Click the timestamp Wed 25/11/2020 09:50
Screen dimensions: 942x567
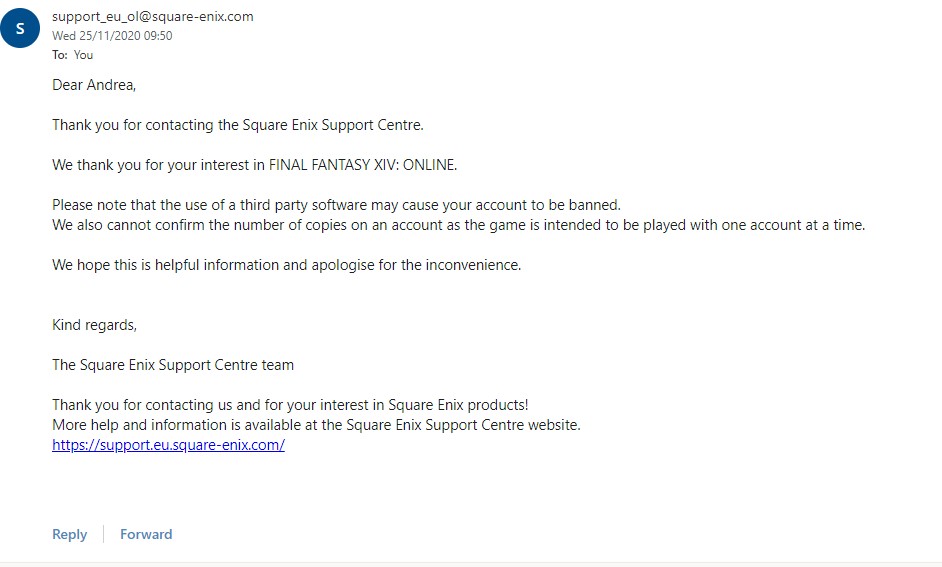click(x=112, y=35)
